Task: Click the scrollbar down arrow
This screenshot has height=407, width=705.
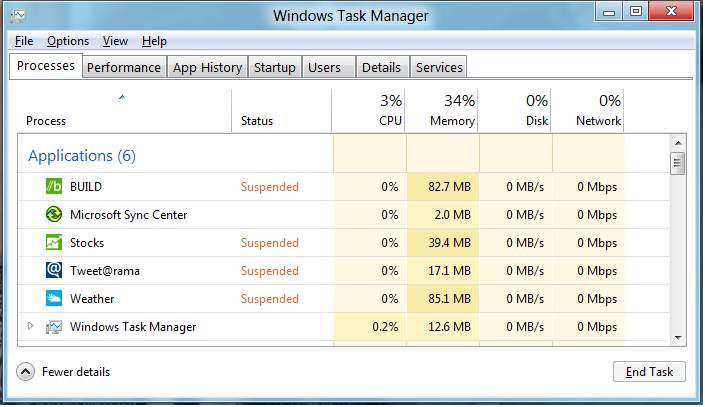Action: pos(678,337)
